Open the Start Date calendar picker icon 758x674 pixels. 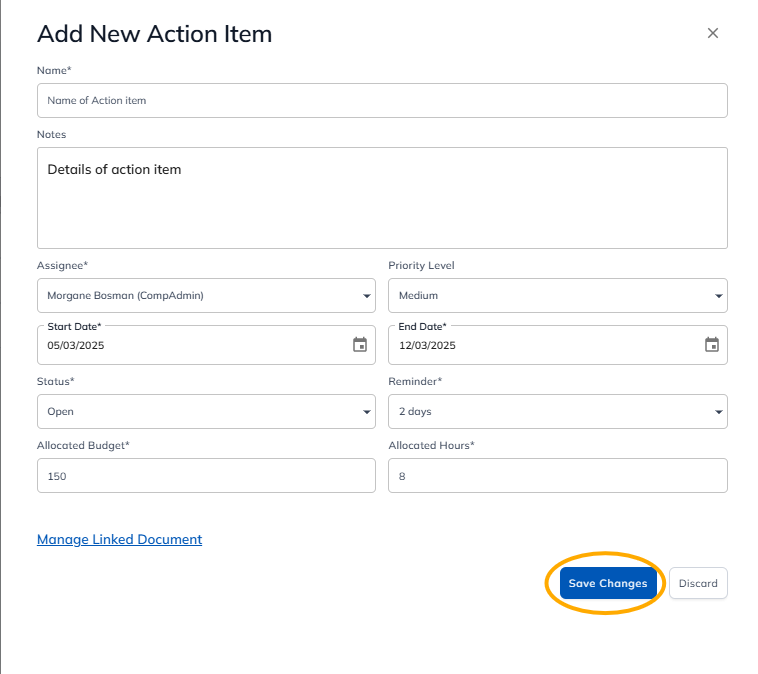360,345
